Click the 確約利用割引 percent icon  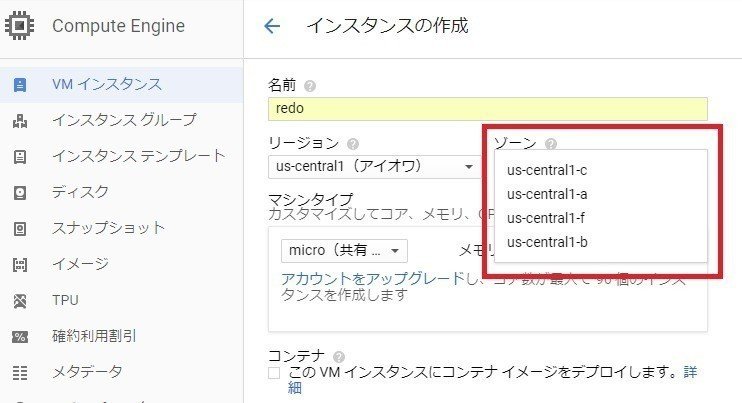point(19,336)
